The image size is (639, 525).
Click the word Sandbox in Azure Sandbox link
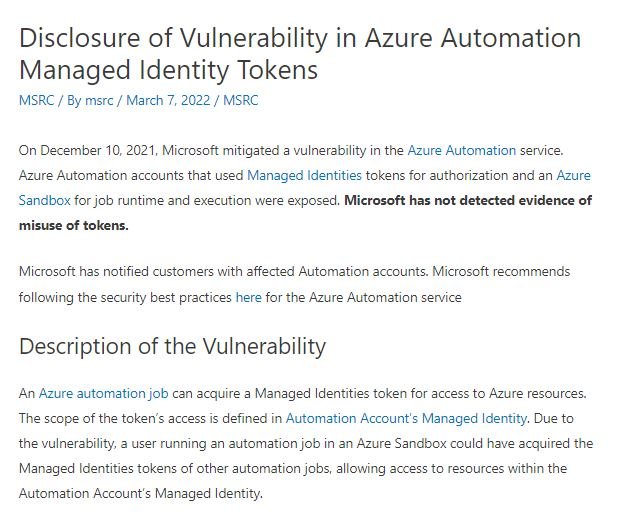pyautogui.click(x=45, y=201)
